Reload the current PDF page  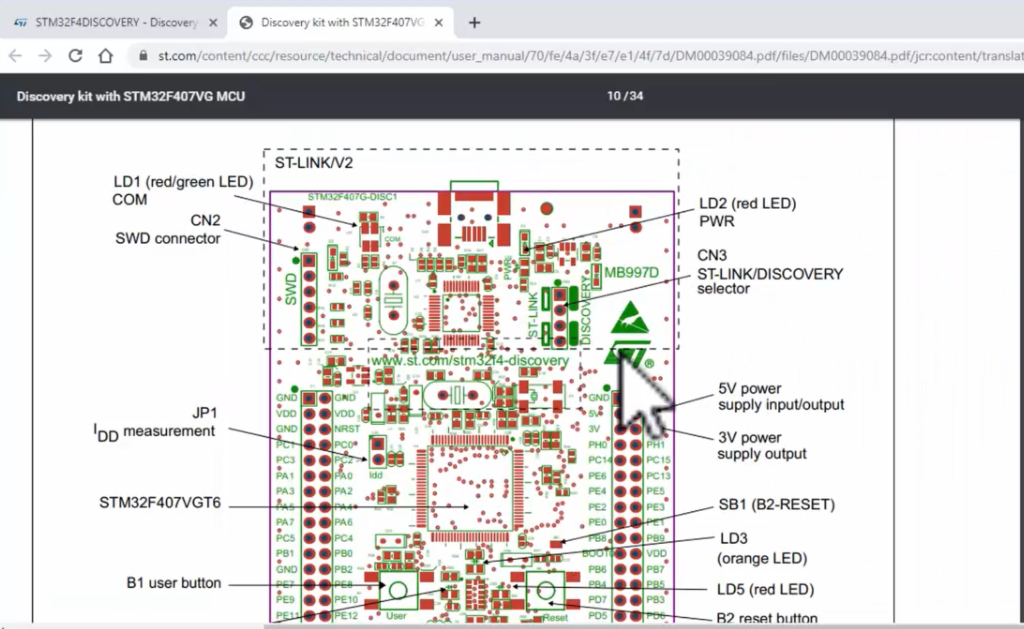pyautogui.click(x=75, y=56)
